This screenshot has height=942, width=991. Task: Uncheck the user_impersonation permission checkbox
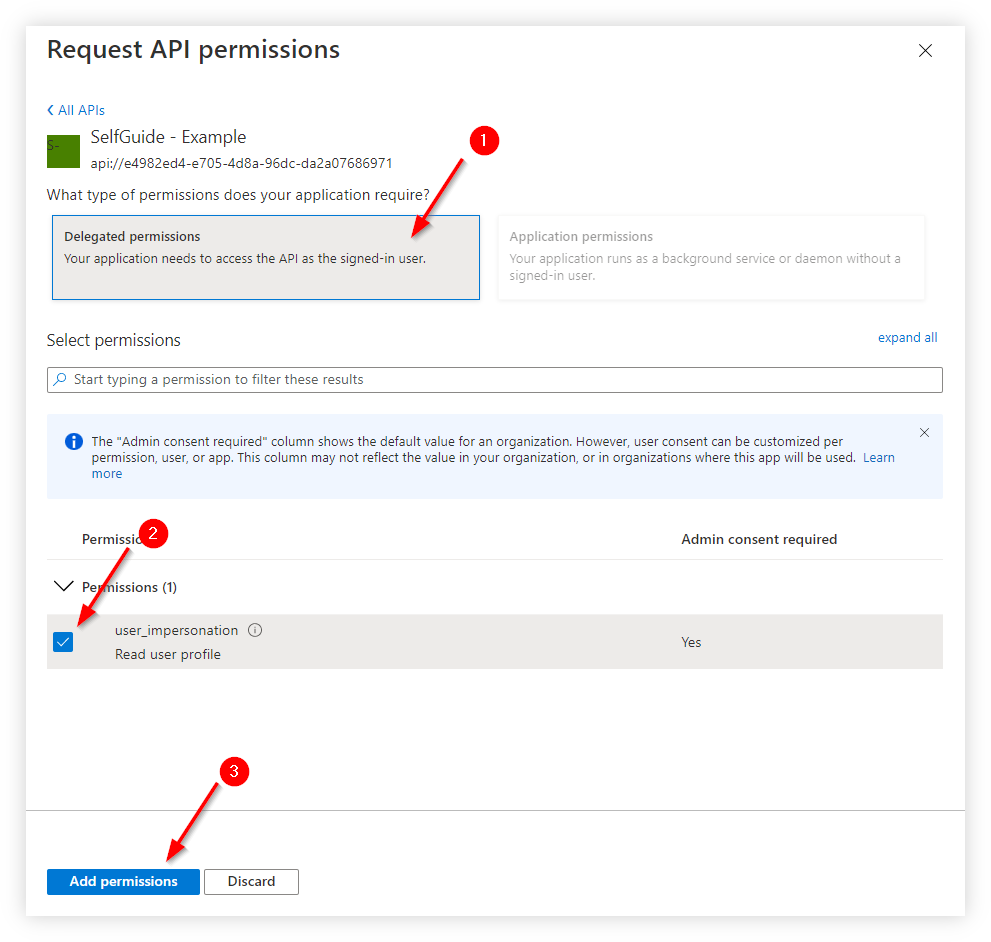coord(63,642)
